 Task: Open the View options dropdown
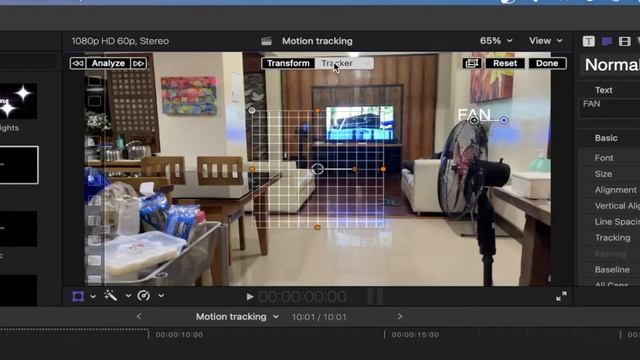[x=545, y=41]
